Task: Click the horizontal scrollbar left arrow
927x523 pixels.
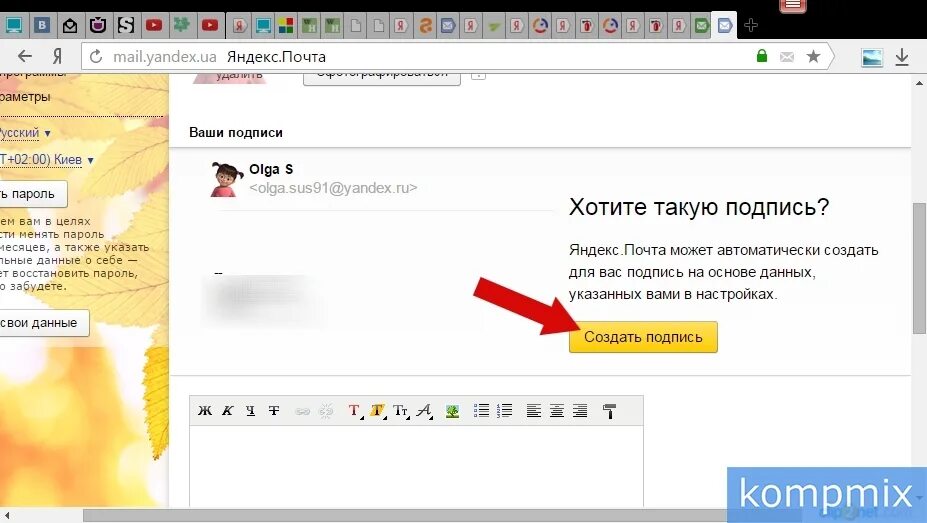Action: (7, 516)
